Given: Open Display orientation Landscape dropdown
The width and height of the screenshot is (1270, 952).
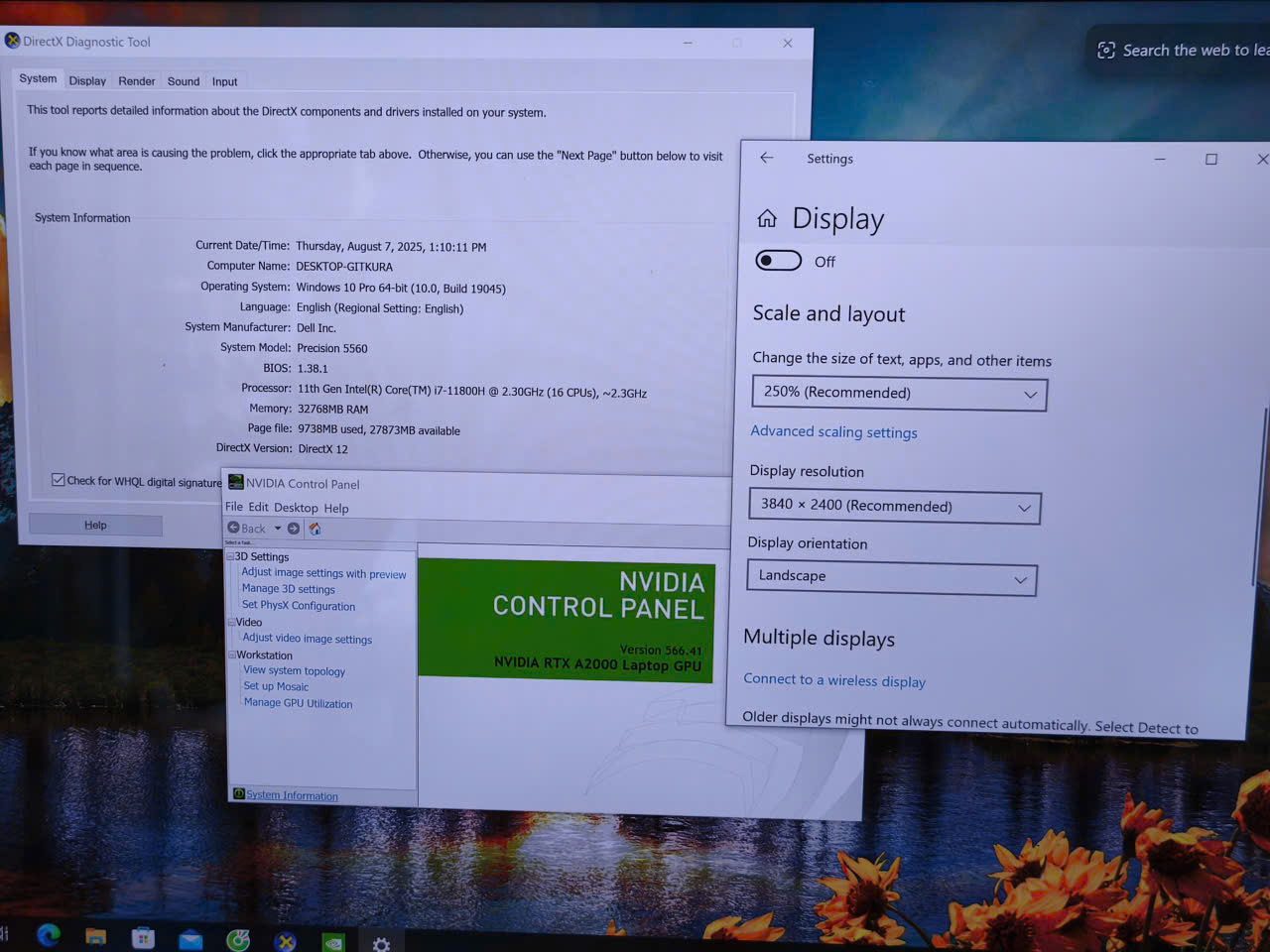Looking at the screenshot, I should coord(892,577).
